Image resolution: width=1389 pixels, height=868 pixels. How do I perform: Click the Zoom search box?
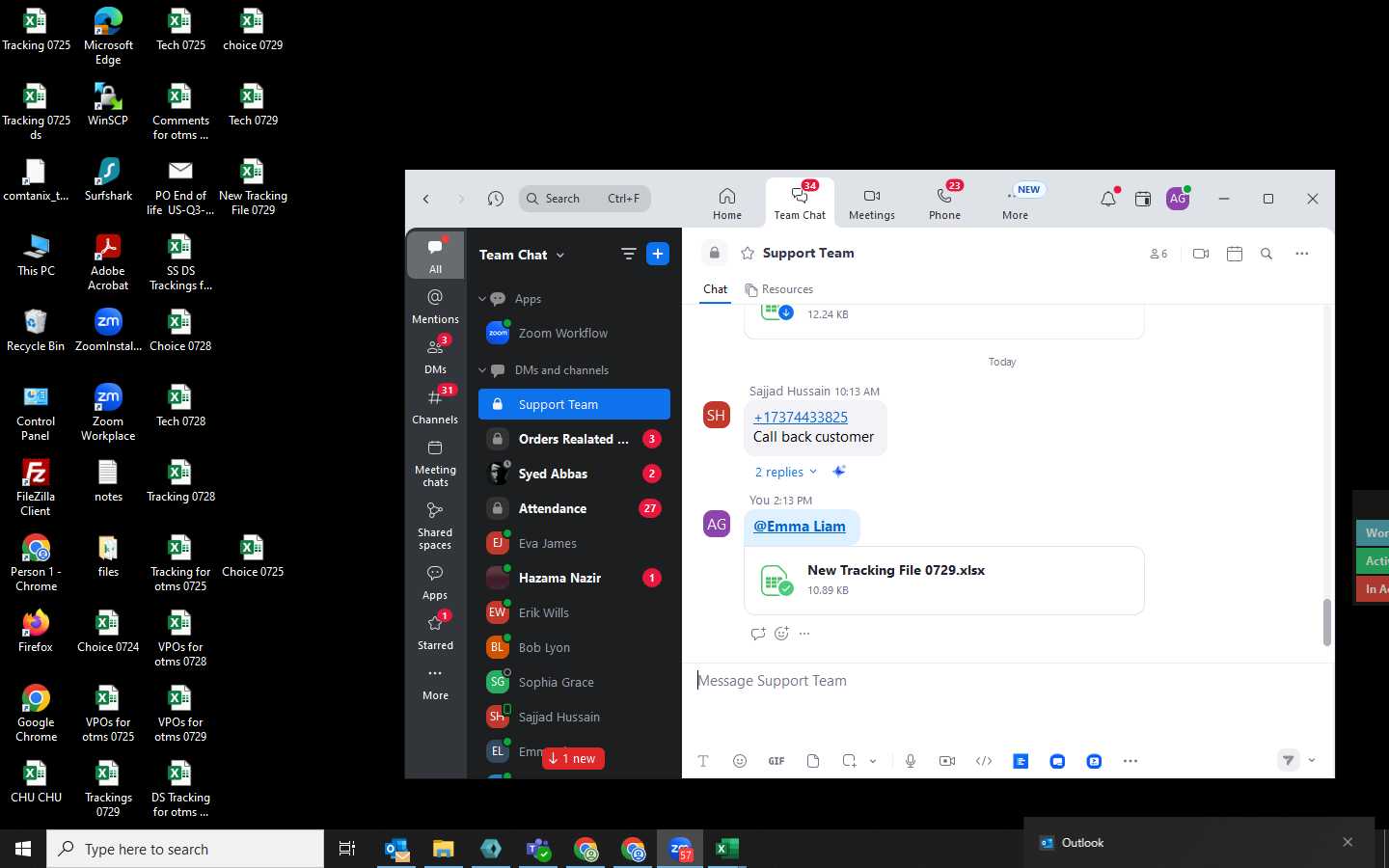(x=585, y=199)
